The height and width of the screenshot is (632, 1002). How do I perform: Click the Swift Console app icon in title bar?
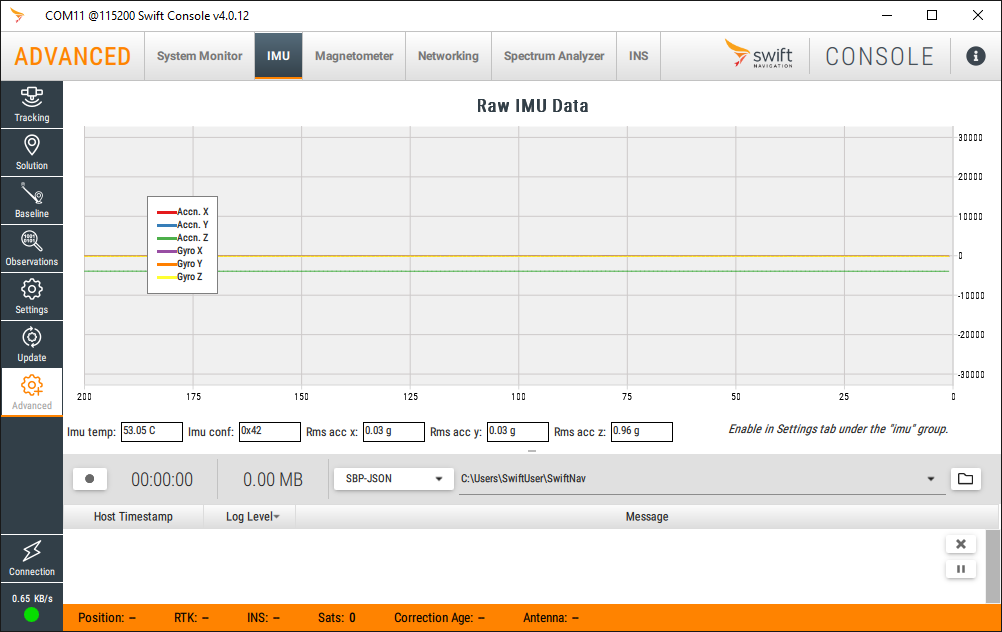point(17,15)
